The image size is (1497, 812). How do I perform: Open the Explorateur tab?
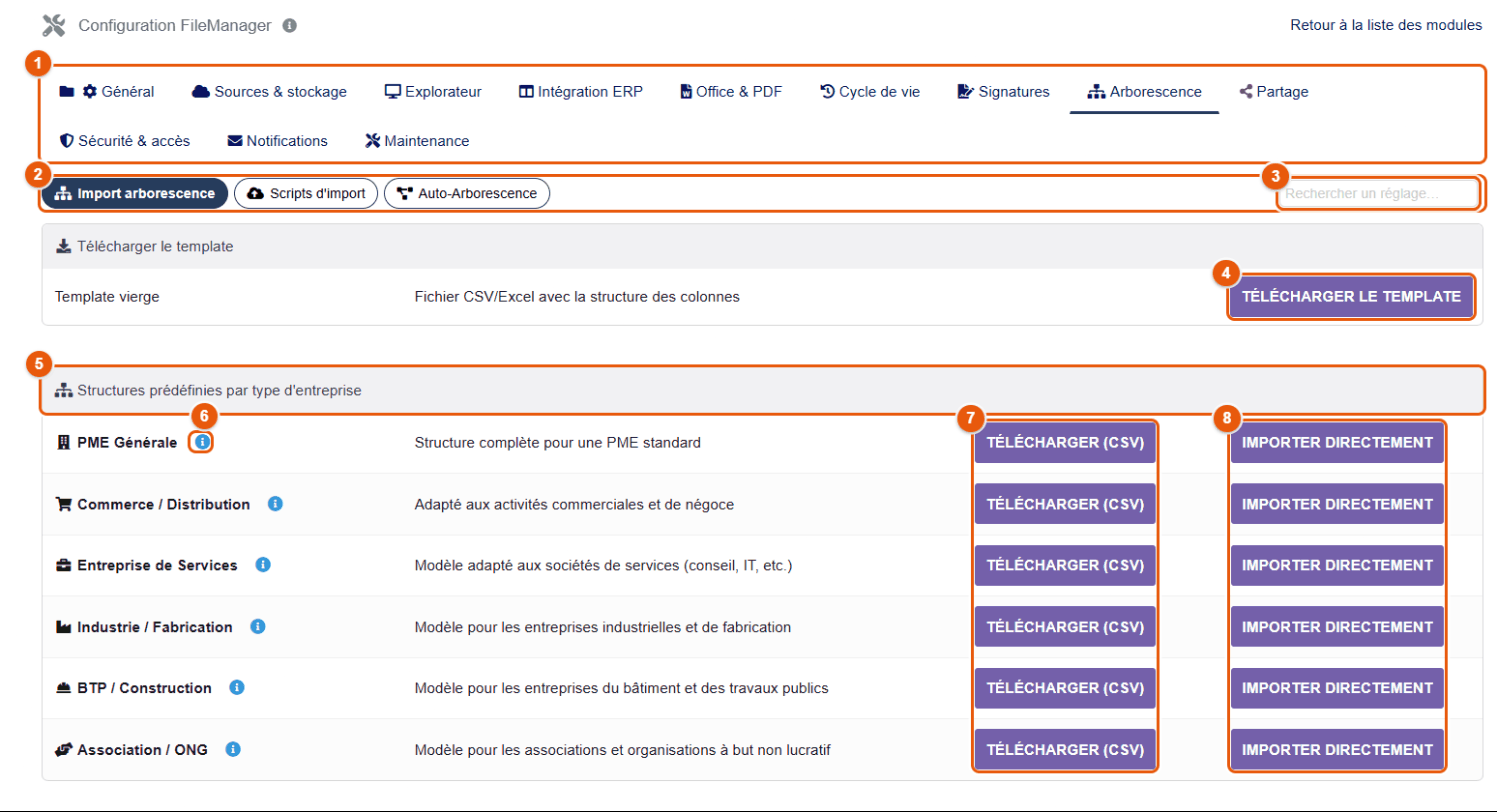point(433,92)
